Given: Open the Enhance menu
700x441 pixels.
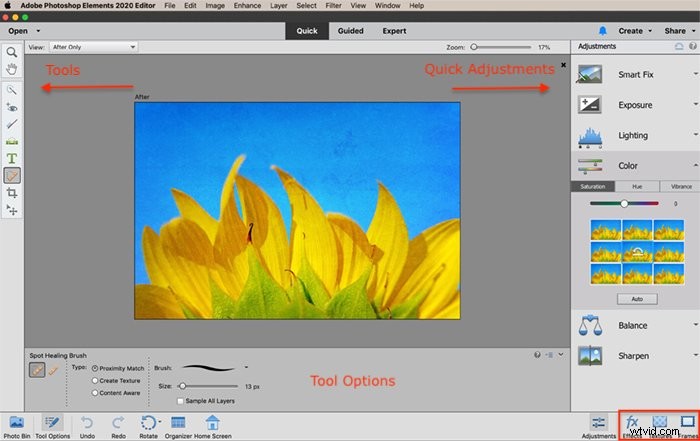Looking at the screenshot, I should click(247, 5).
